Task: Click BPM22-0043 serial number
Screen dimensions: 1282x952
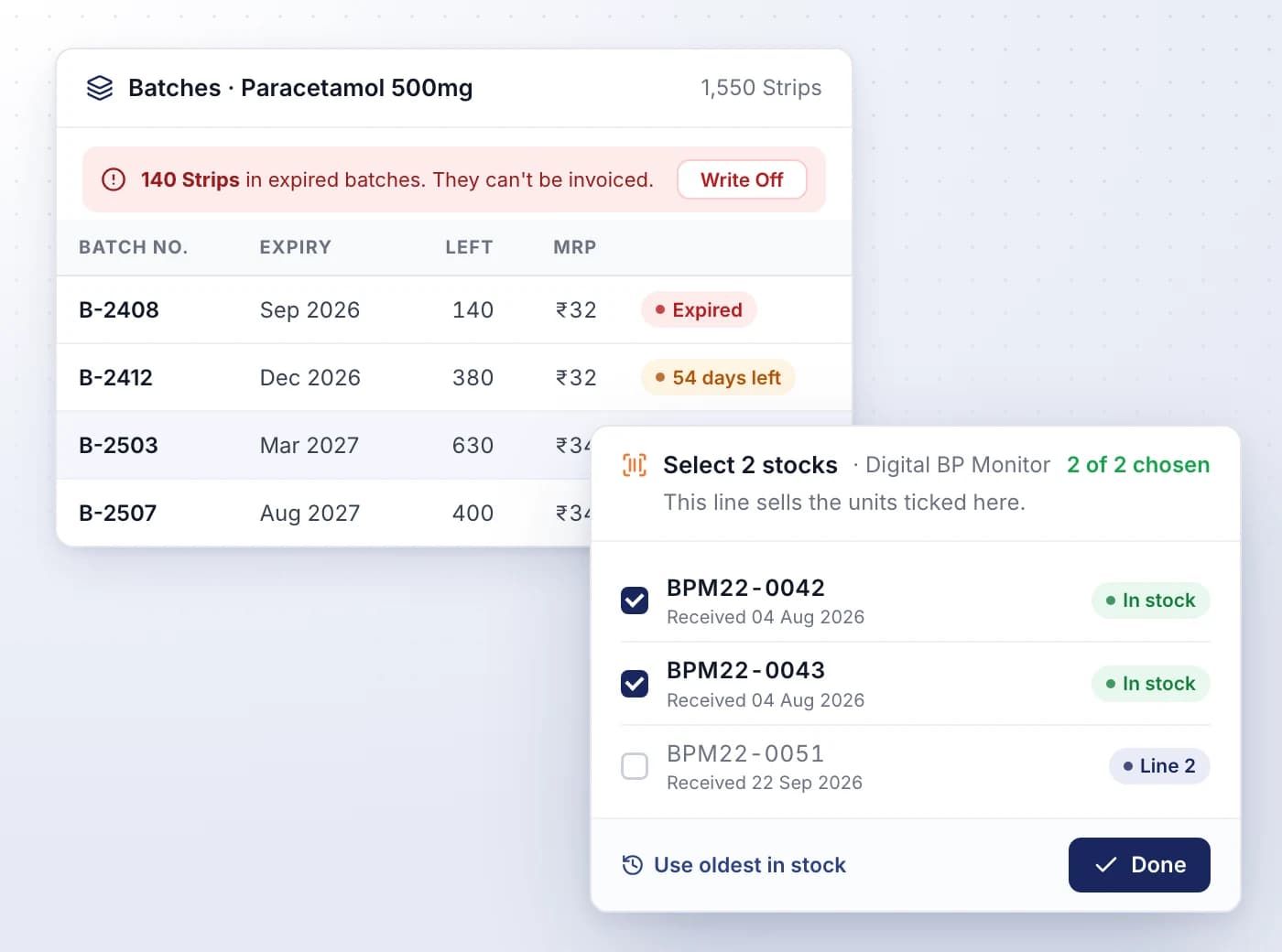Action: (x=745, y=670)
